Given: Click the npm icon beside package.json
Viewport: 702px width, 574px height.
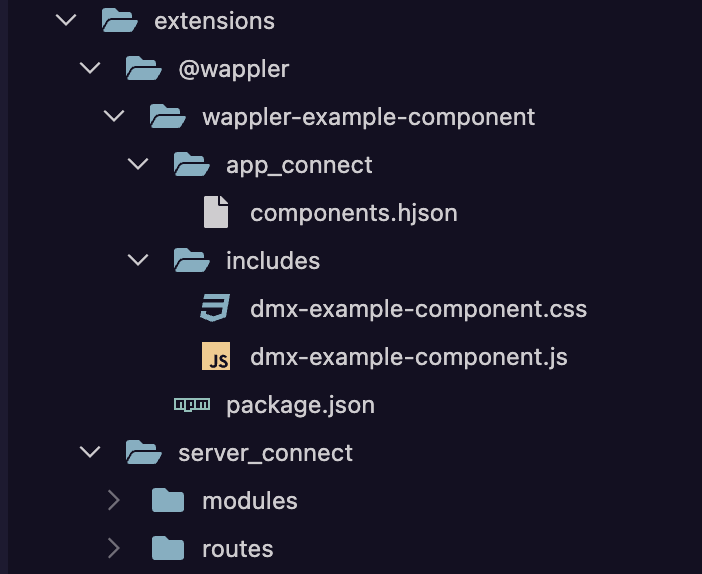Looking at the screenshot, I should pyautogui.click(x=191, y=404).
